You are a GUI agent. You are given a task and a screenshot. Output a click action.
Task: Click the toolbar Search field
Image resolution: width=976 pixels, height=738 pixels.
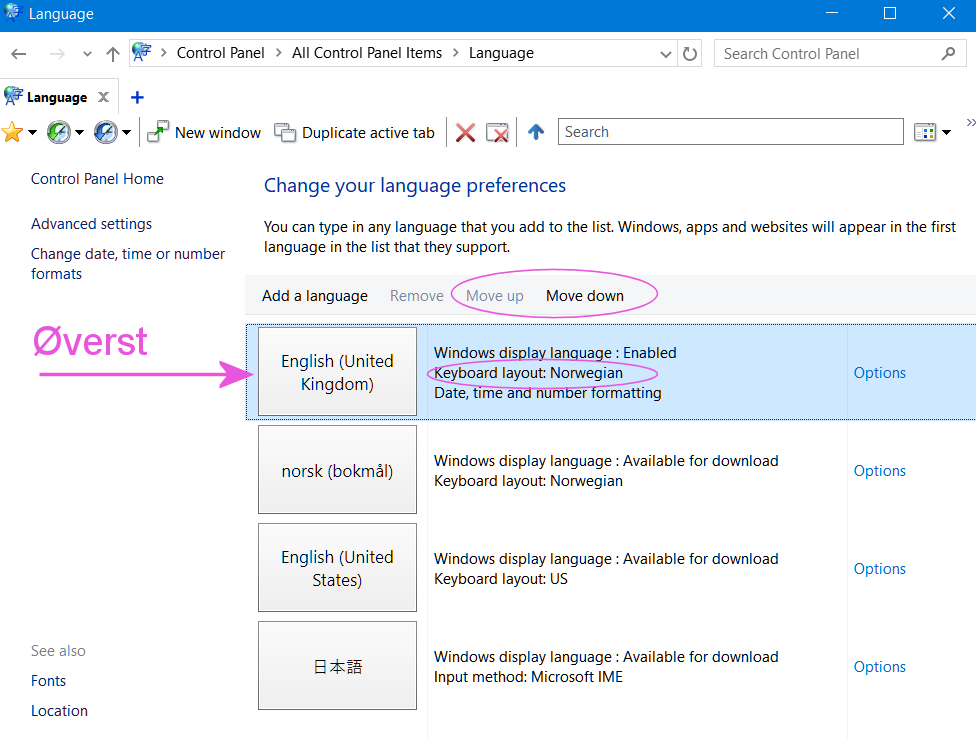click(731, 132)
